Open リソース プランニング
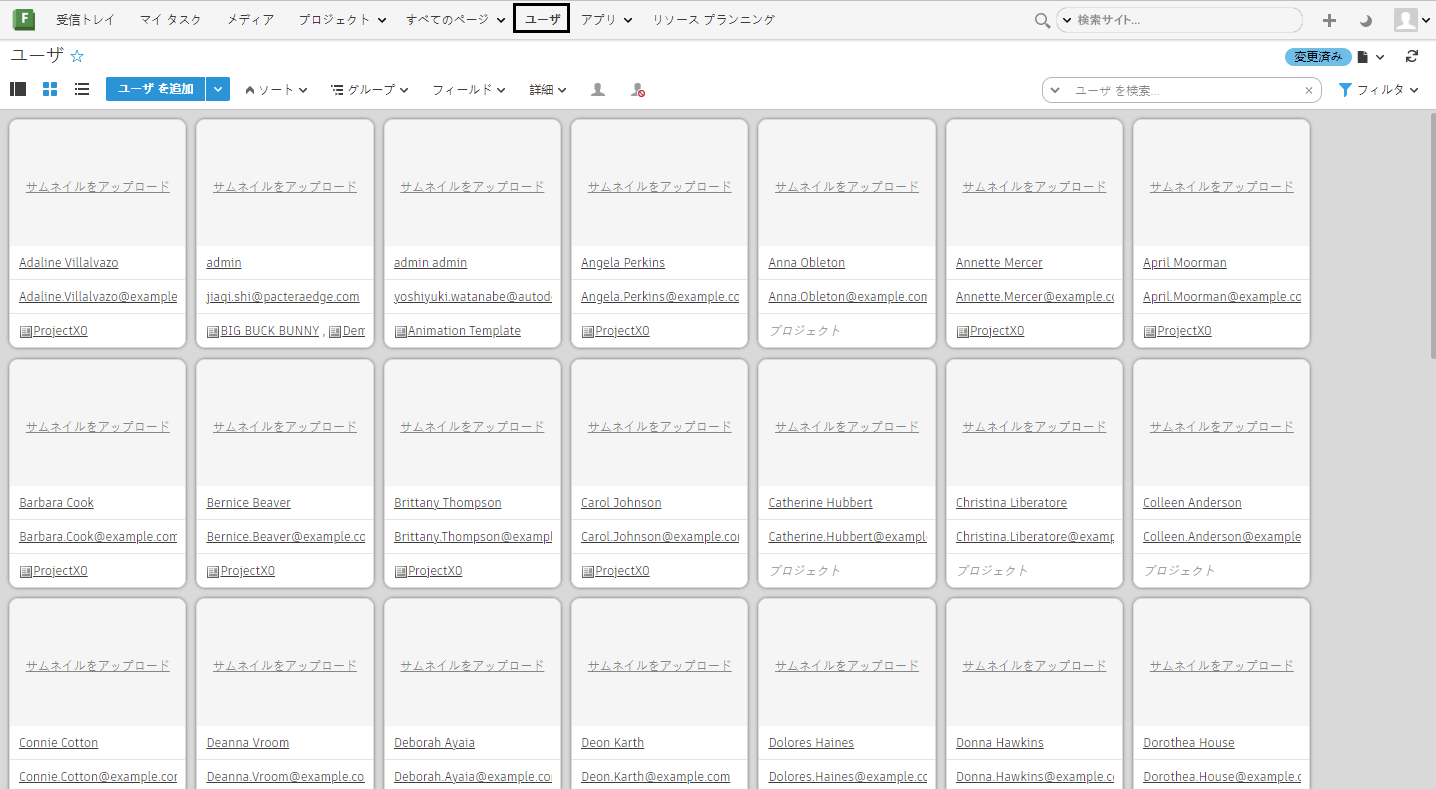The height and width of the screenshot is (789, 1436). 714,20
